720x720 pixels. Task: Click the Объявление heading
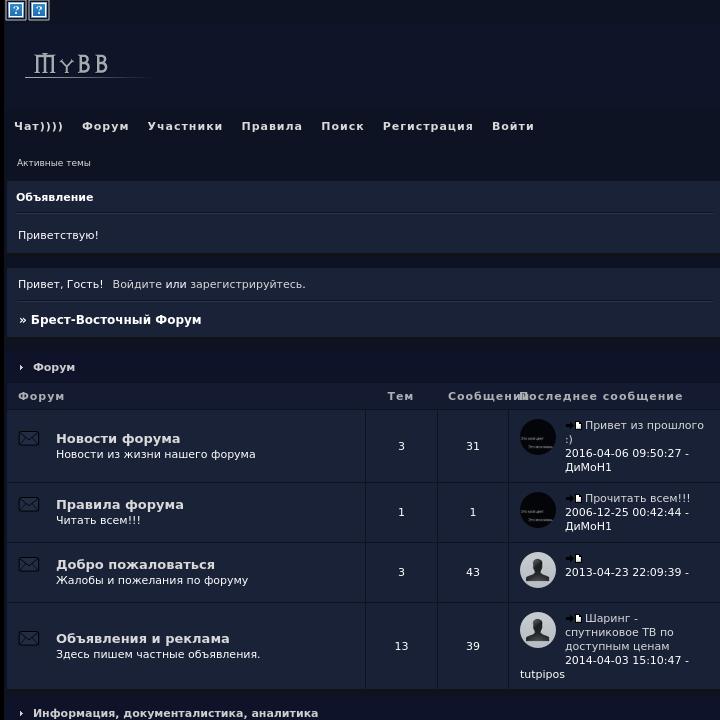55,197
